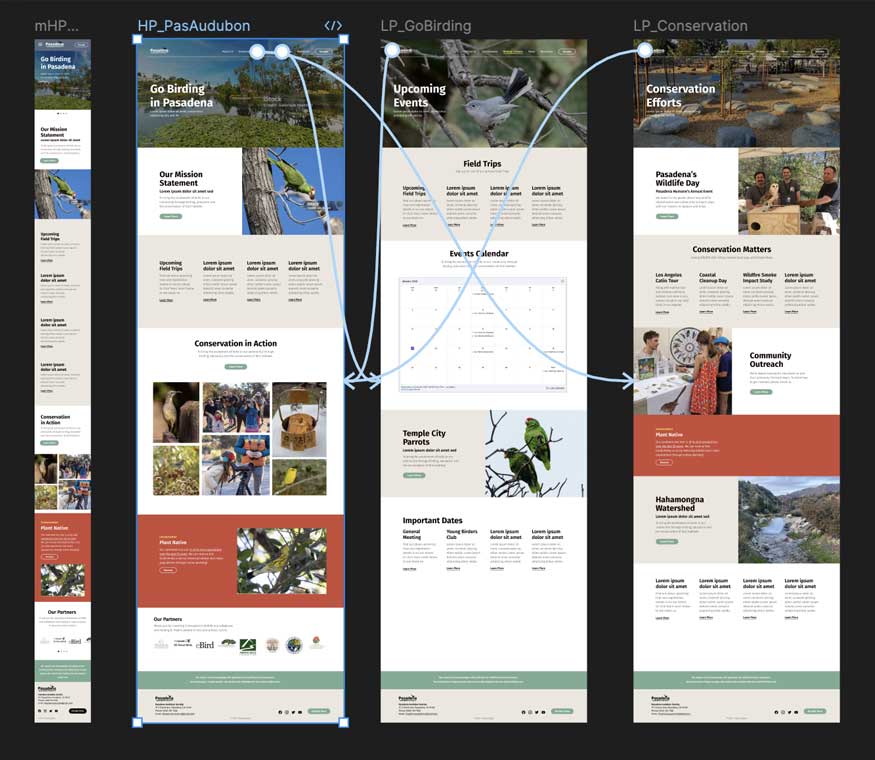
Task: Click top-right selection handle of HP_PasAudubon frame
Action: coord(344,40)
